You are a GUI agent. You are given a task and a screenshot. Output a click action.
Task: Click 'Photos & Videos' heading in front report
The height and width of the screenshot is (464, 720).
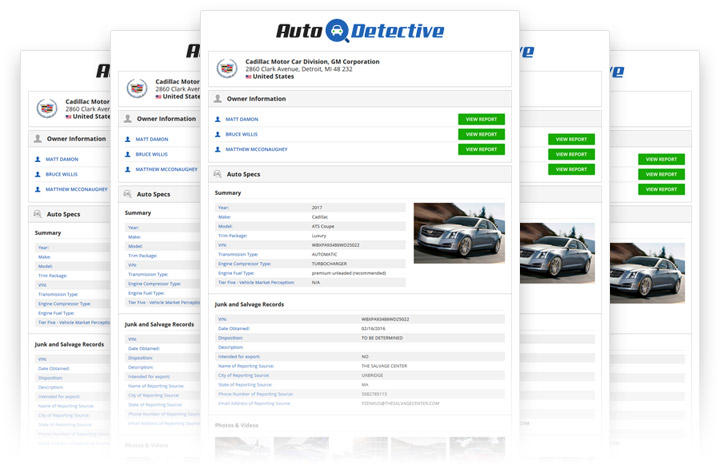[236, 425]
